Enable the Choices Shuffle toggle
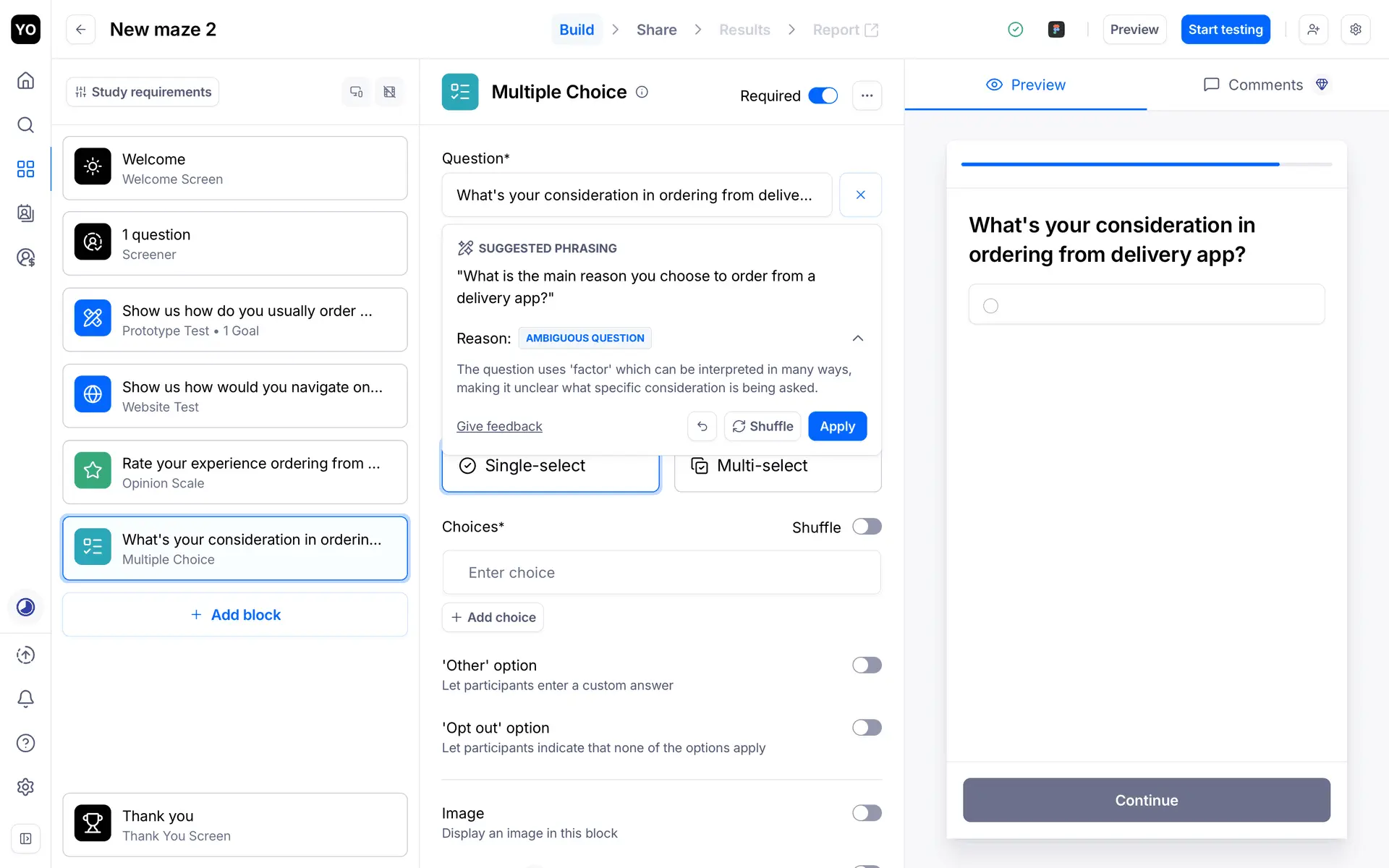Screen dimensions: 1389x868 866,527
